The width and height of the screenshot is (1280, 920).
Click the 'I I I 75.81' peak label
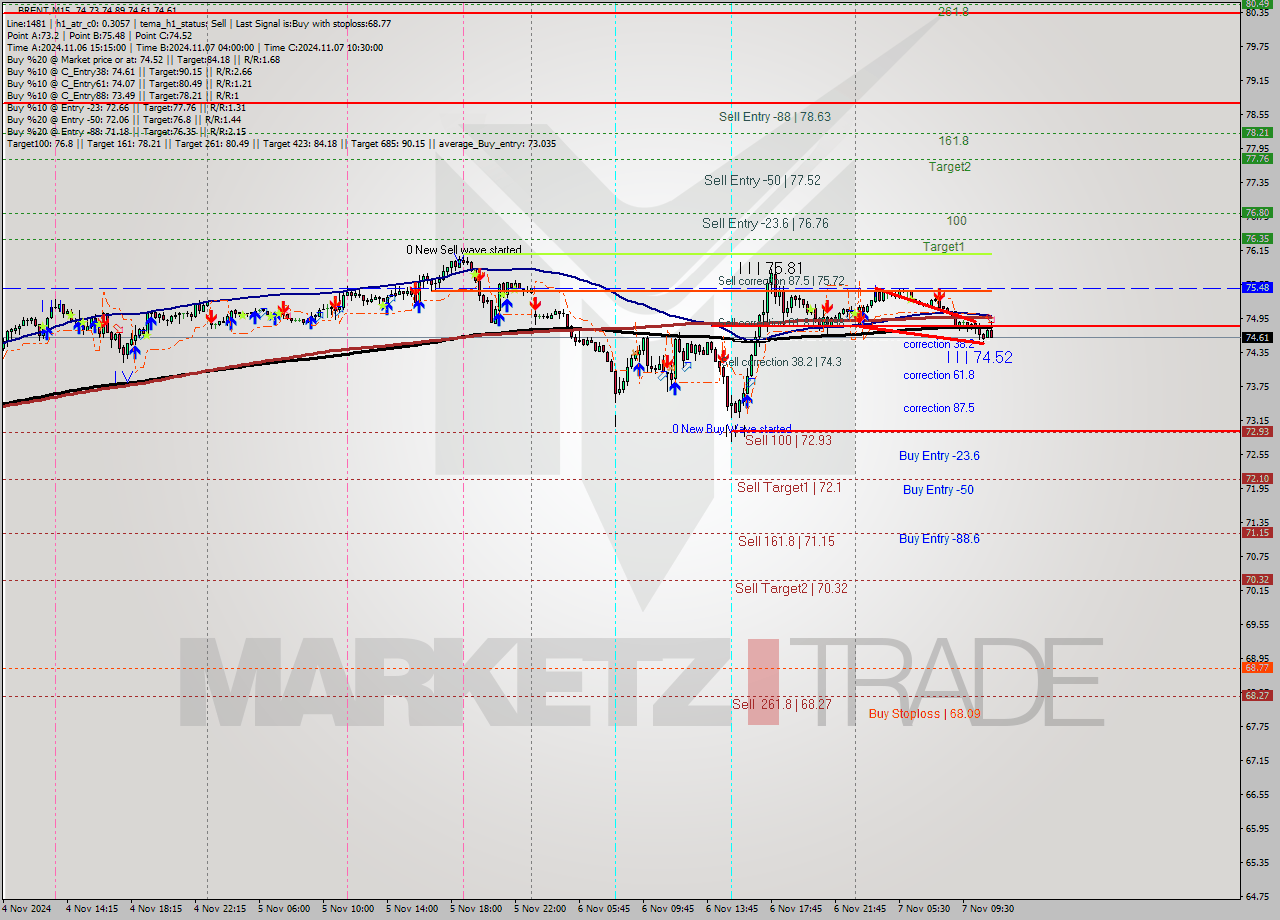point(770,268)
